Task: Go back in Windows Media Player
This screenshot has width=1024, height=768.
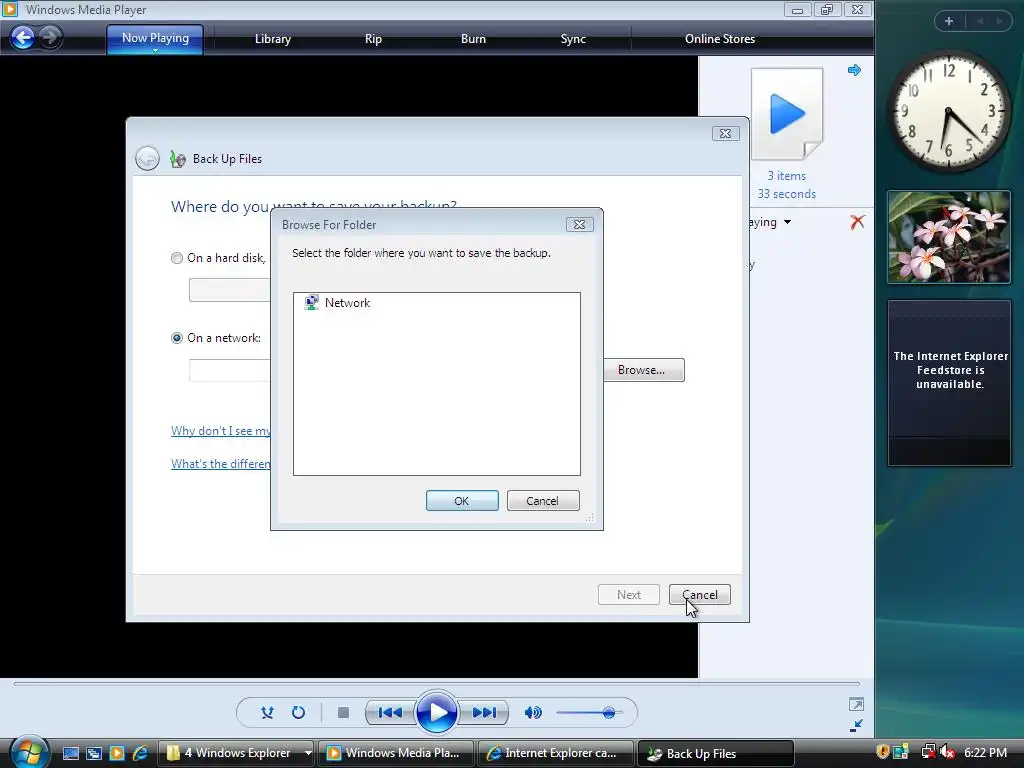Action: point(23,37)
